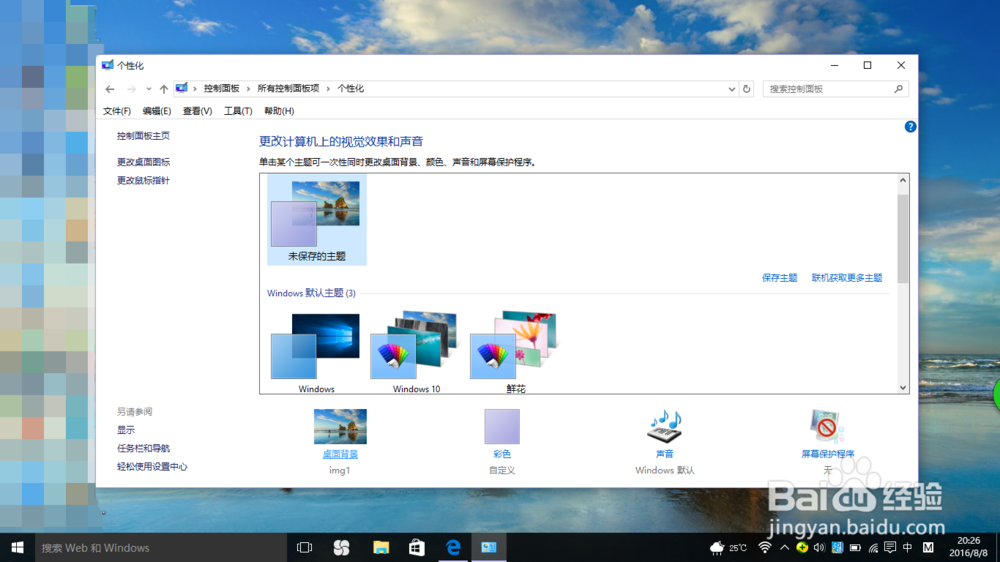Open the 查看(V) menu
Viewport: 1000px width, 562px height.
(197, 111)
